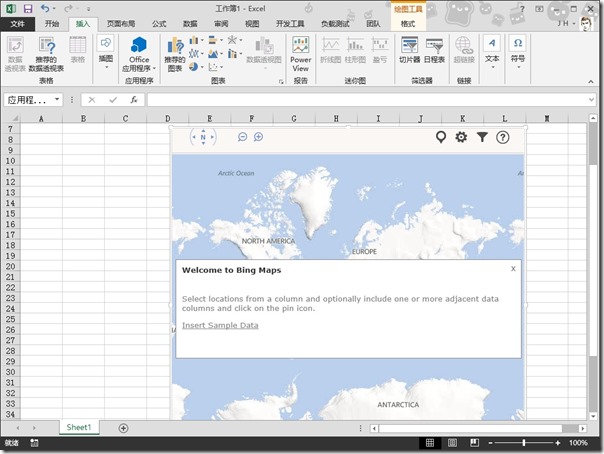Click the Bing Maps filter funnel icon
Viewport: 604px width, 454px height.
[482, 137]
